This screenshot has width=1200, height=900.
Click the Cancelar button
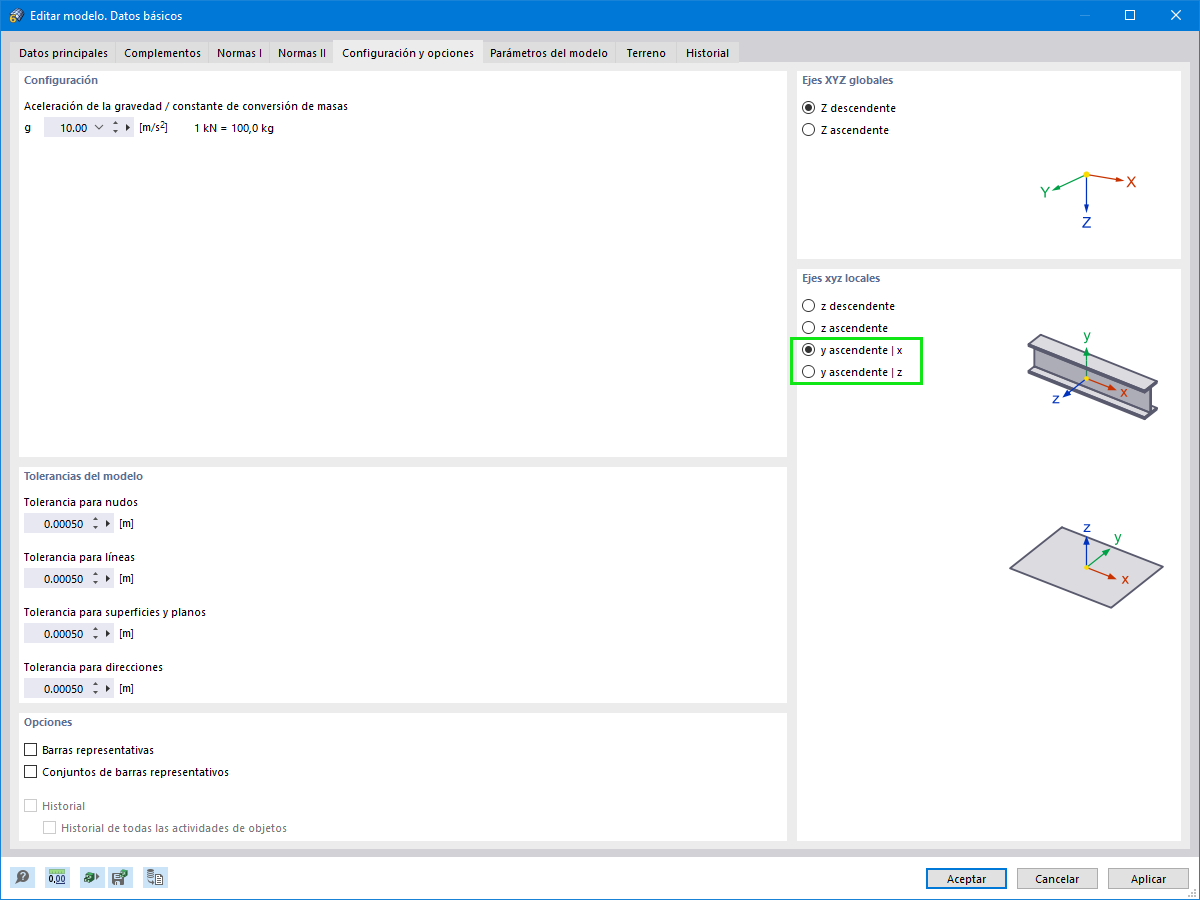click(1057, 879)
